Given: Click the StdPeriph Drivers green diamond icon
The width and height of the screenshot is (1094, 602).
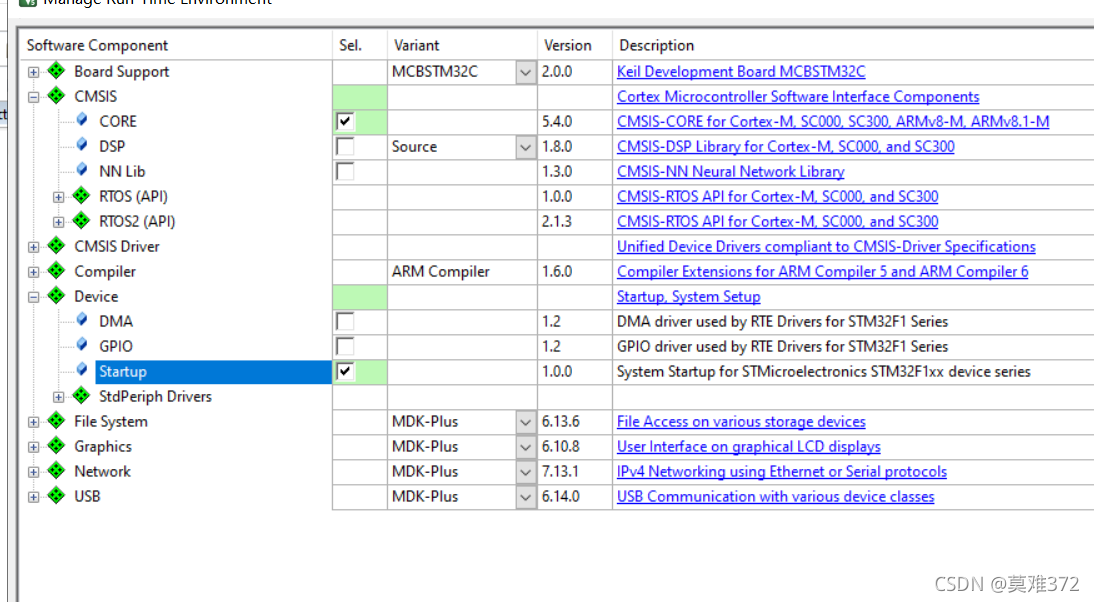Looking at the screenshot, I should 82,396.
